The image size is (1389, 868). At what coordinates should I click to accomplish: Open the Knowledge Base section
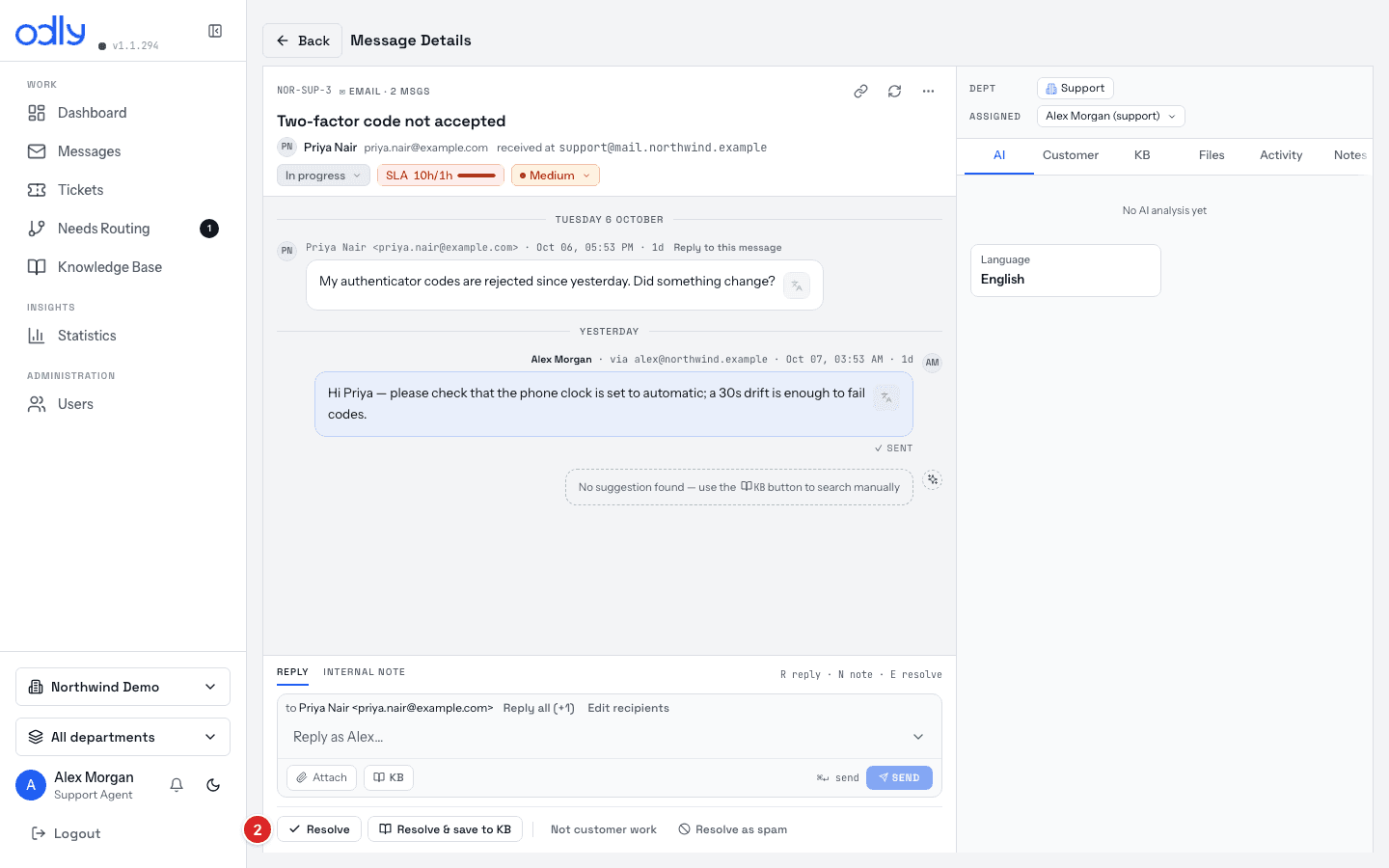(123, 267)
